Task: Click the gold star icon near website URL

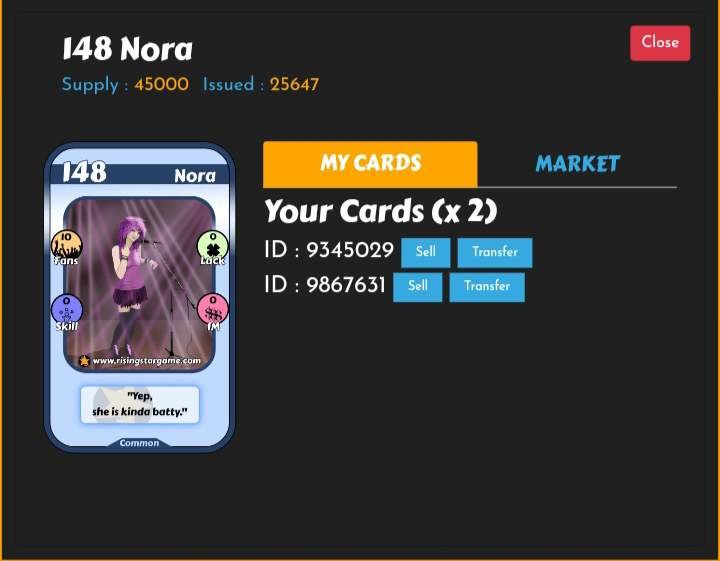Action: coord(84,361)
